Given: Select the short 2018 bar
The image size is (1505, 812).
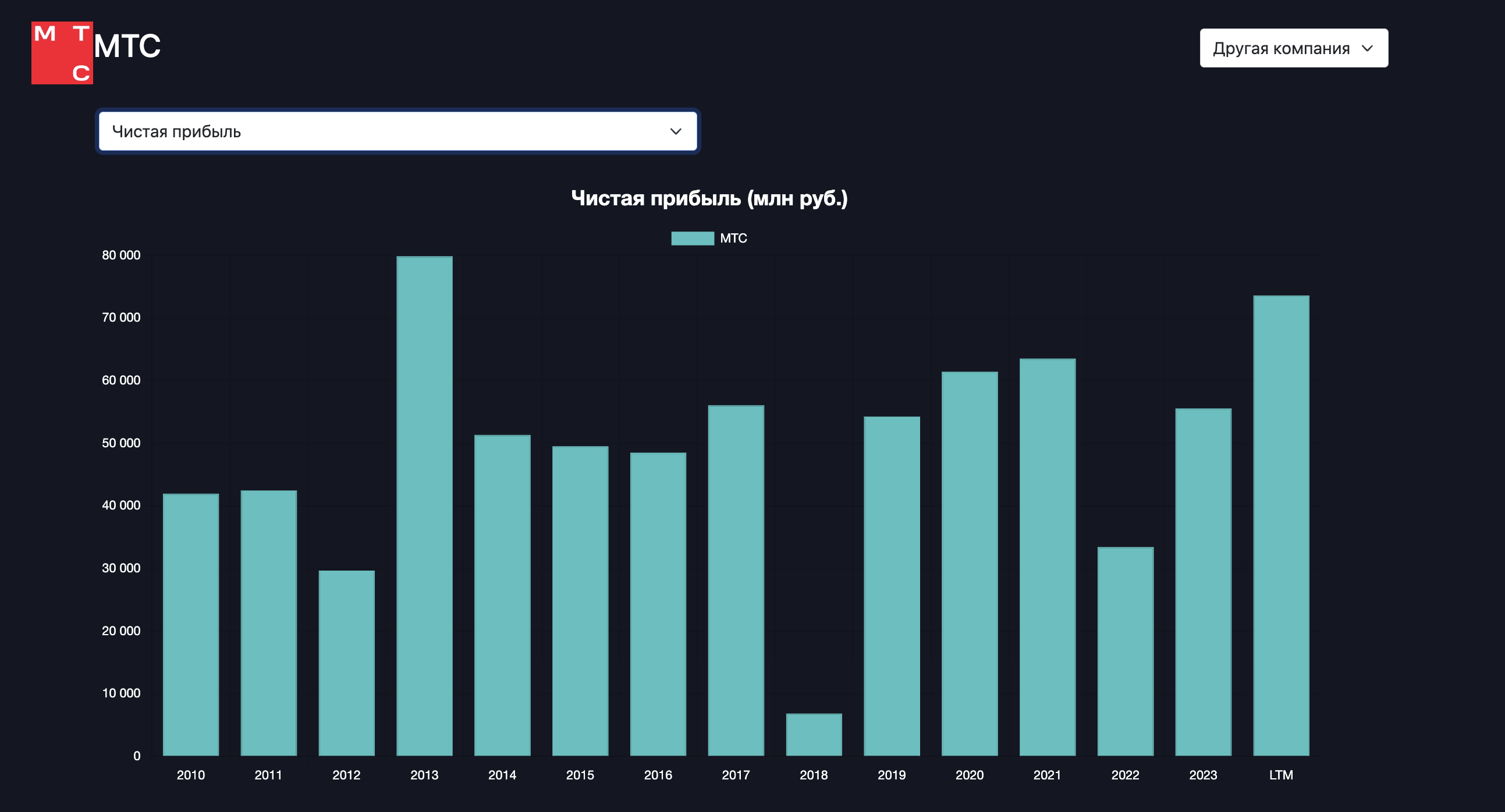Looking at the screenshot, I should [814, 735].
